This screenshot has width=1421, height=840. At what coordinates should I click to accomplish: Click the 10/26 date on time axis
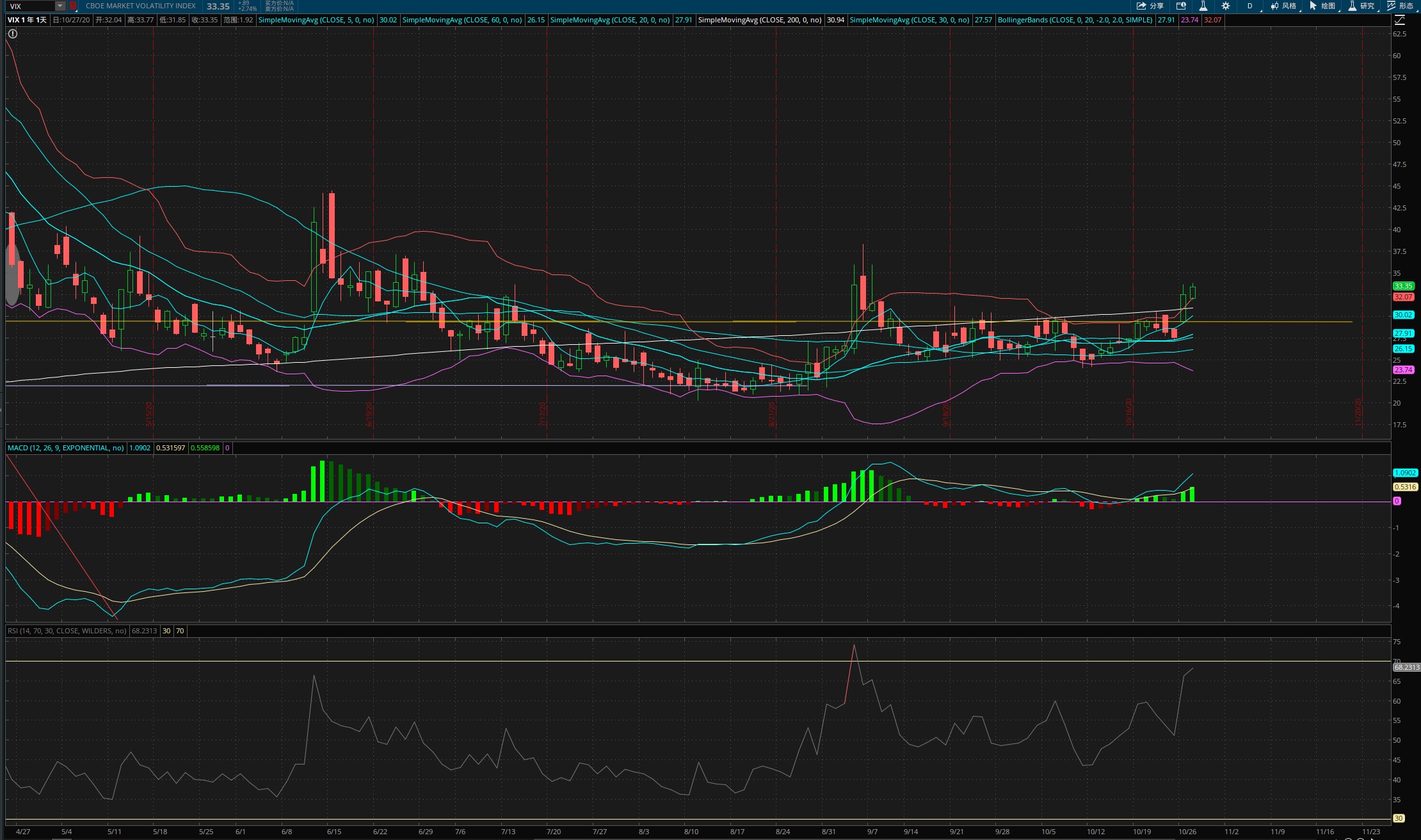[x=1187, y=832]
